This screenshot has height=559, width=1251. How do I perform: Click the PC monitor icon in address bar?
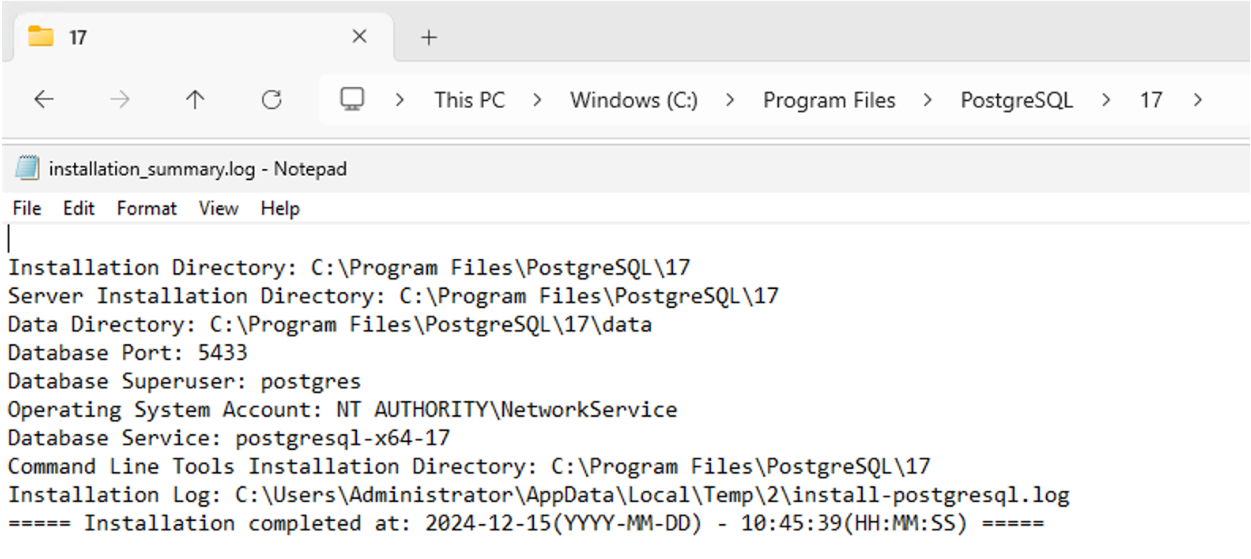click(x=352, y=99)
